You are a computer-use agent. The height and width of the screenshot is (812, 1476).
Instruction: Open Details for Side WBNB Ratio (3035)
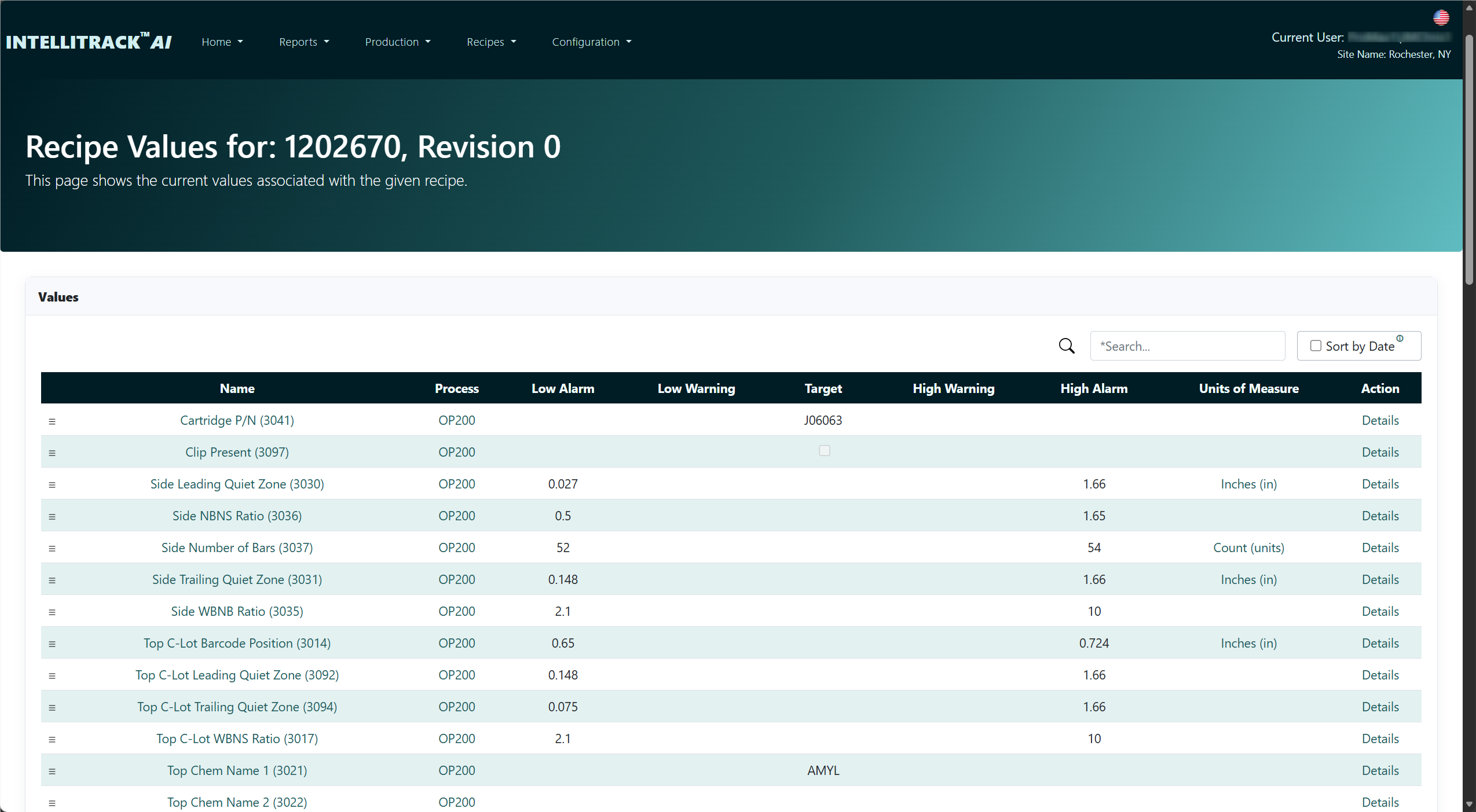1380,611
